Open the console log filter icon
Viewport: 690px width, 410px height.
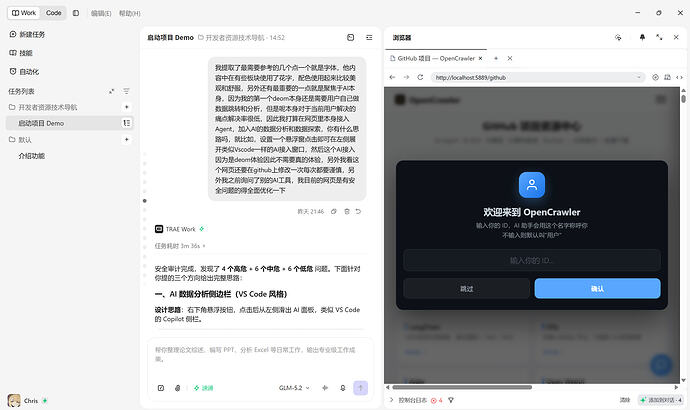coord(451,400)
